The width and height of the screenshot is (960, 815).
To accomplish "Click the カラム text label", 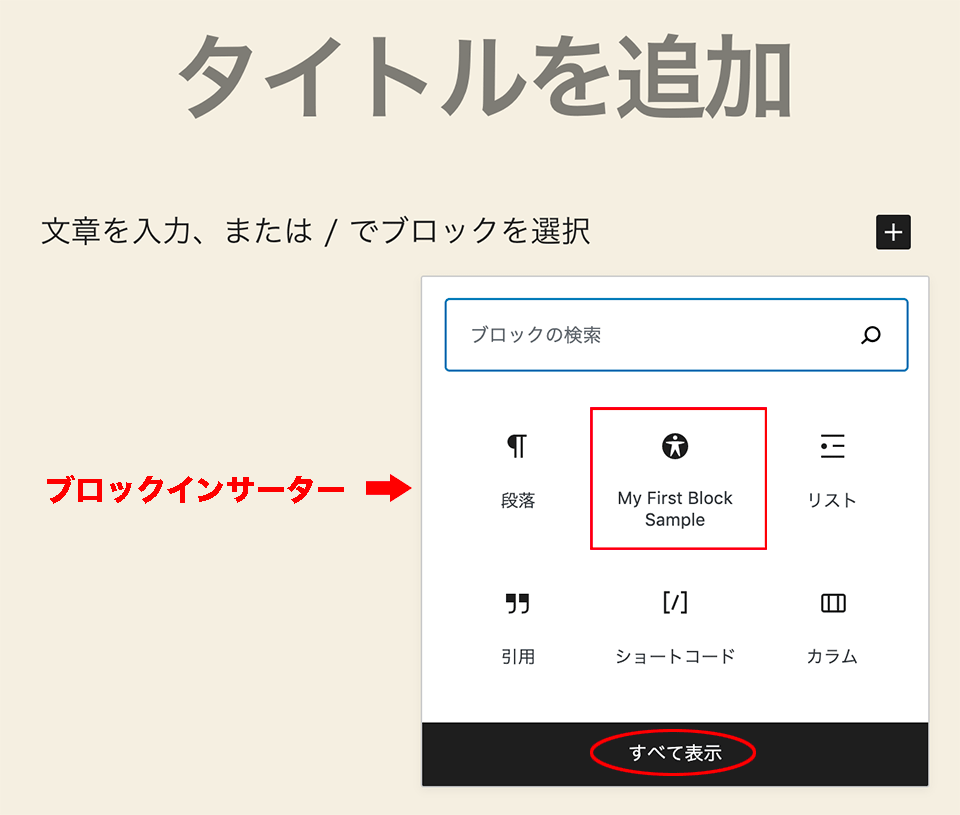I will click(832, 657).
